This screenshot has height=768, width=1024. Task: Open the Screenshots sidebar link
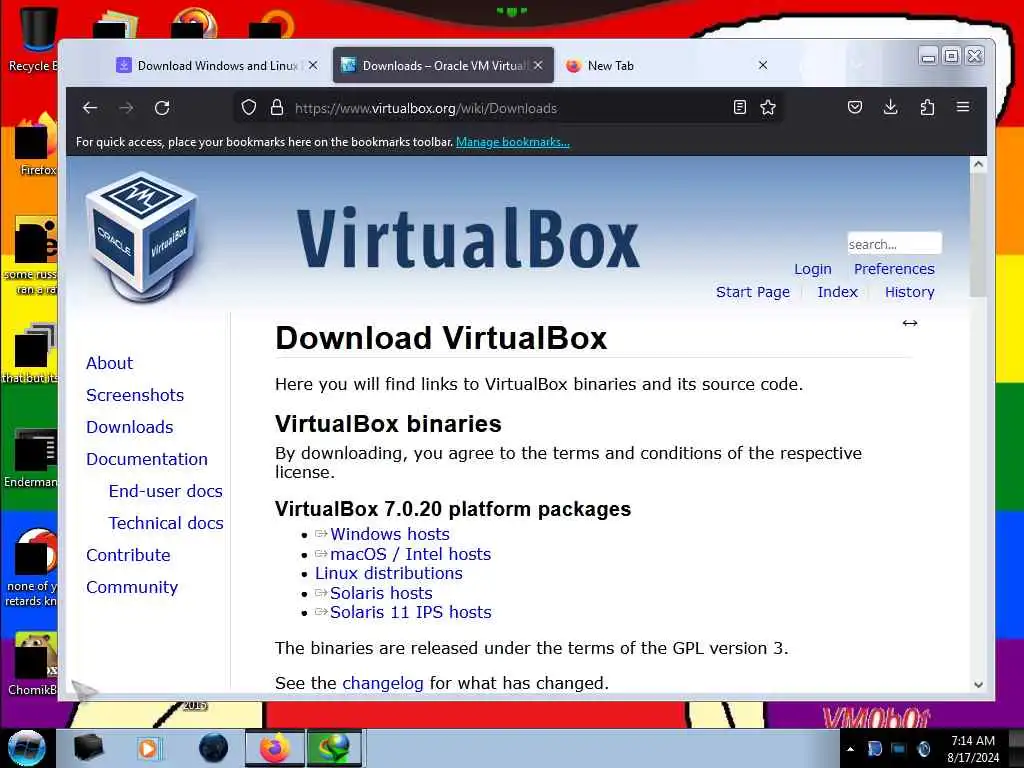pyautogui.click(x=135, y=395)
